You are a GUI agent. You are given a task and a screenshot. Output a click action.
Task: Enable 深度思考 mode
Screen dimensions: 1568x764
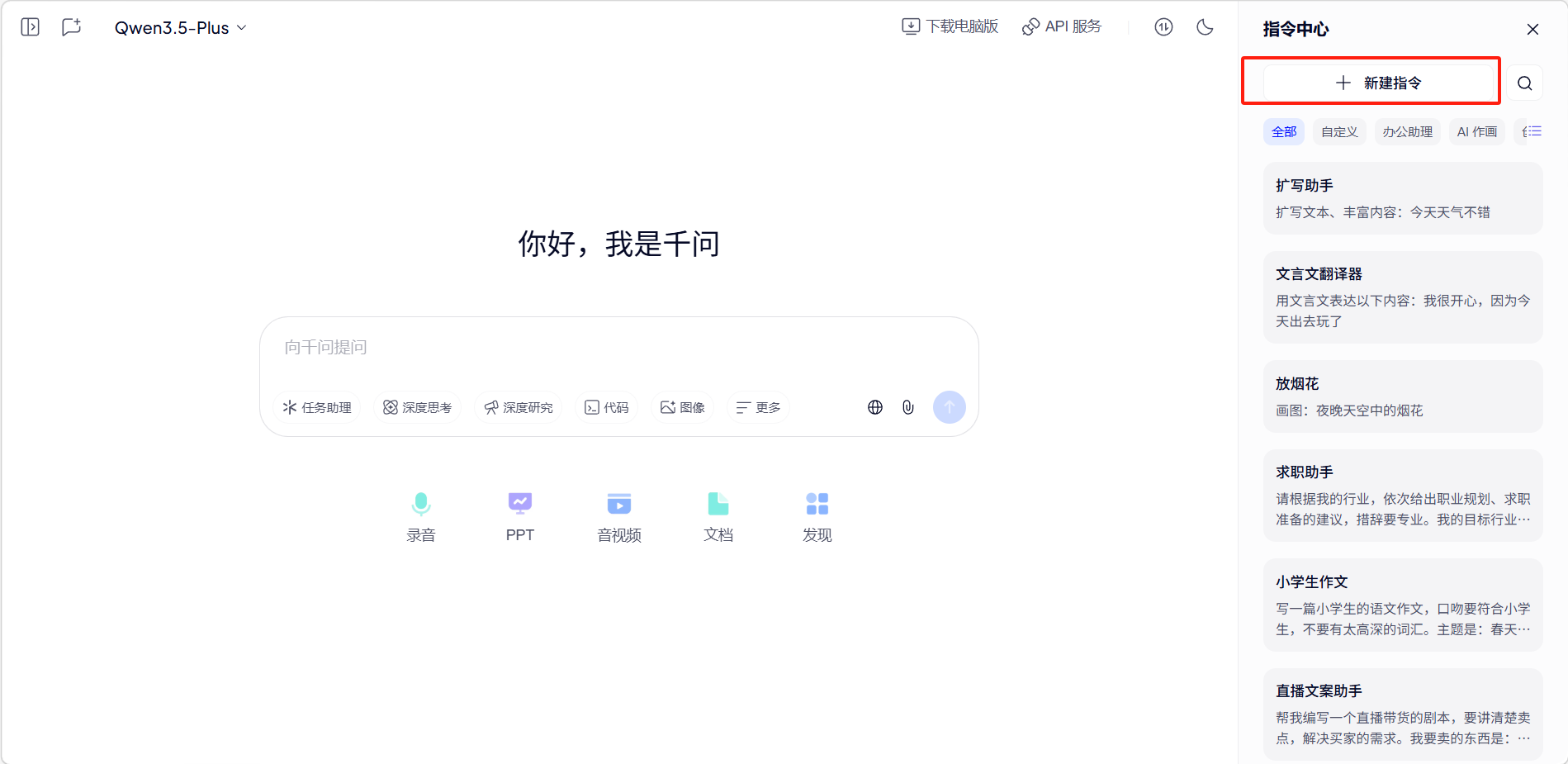click(x=418, y=408)
